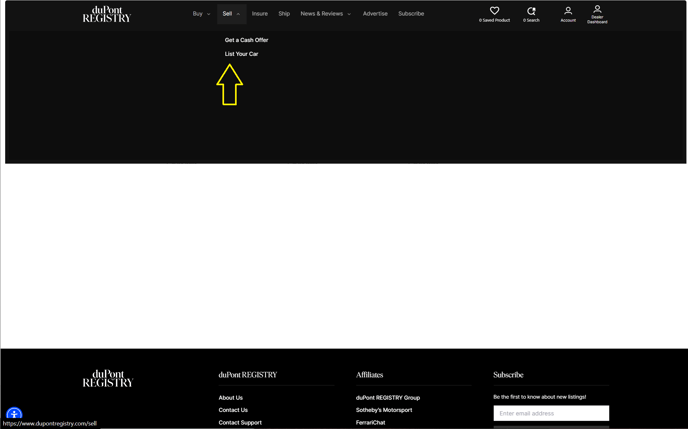
Task: Select Get a Cash Offer
Action: click(x=246, y=40)
